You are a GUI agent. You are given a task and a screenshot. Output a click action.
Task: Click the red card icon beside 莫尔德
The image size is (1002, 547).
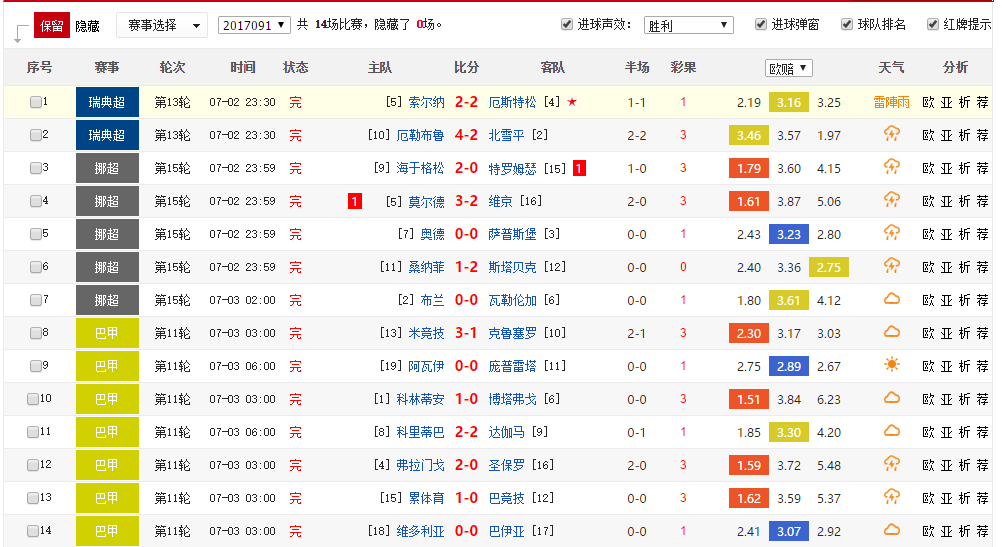[354, 201]
